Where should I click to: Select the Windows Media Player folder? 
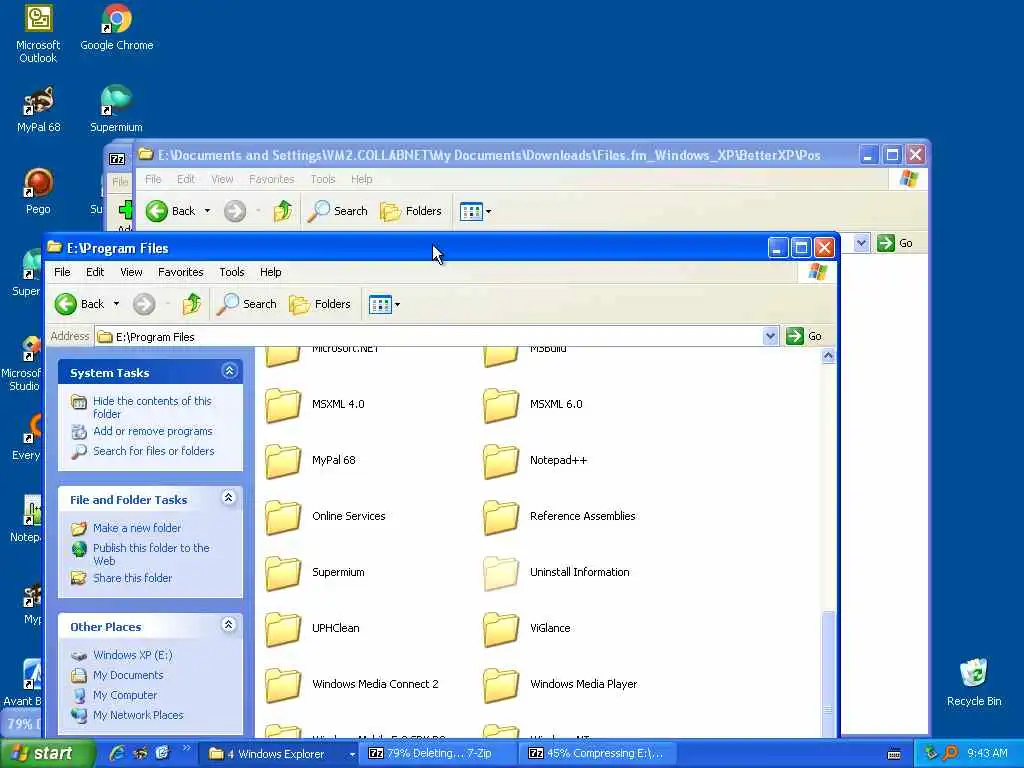[560, 685]
